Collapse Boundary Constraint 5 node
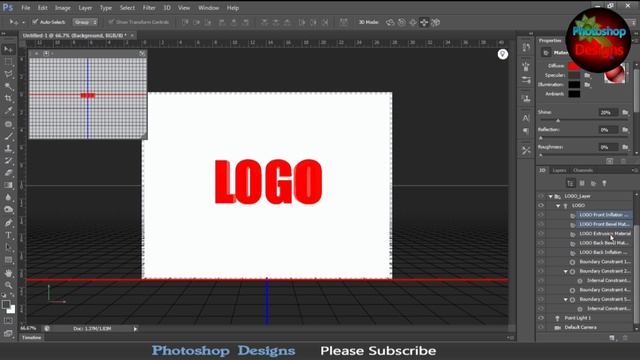Viewport: 640px width, 360px height. (566, 300)
